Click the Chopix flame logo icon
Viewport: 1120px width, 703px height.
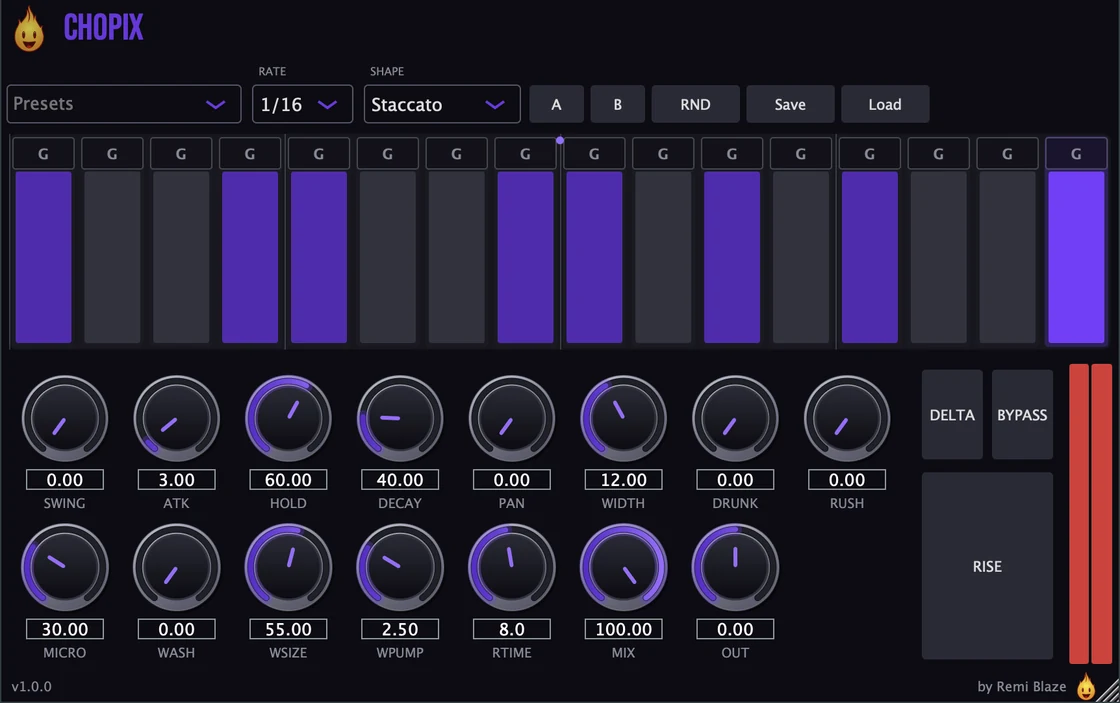(29, 29)
